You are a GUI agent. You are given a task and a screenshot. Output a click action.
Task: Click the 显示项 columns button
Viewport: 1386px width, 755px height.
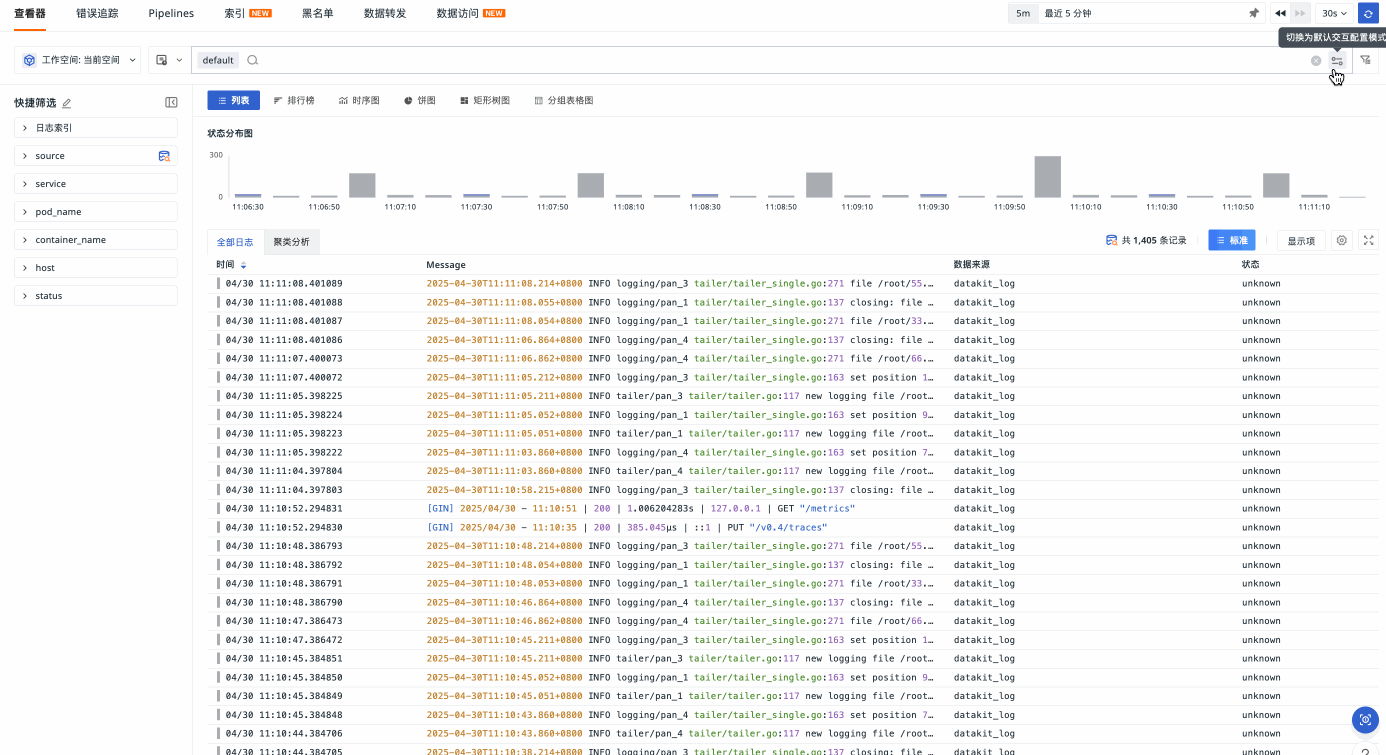[x=1301, y=240]
